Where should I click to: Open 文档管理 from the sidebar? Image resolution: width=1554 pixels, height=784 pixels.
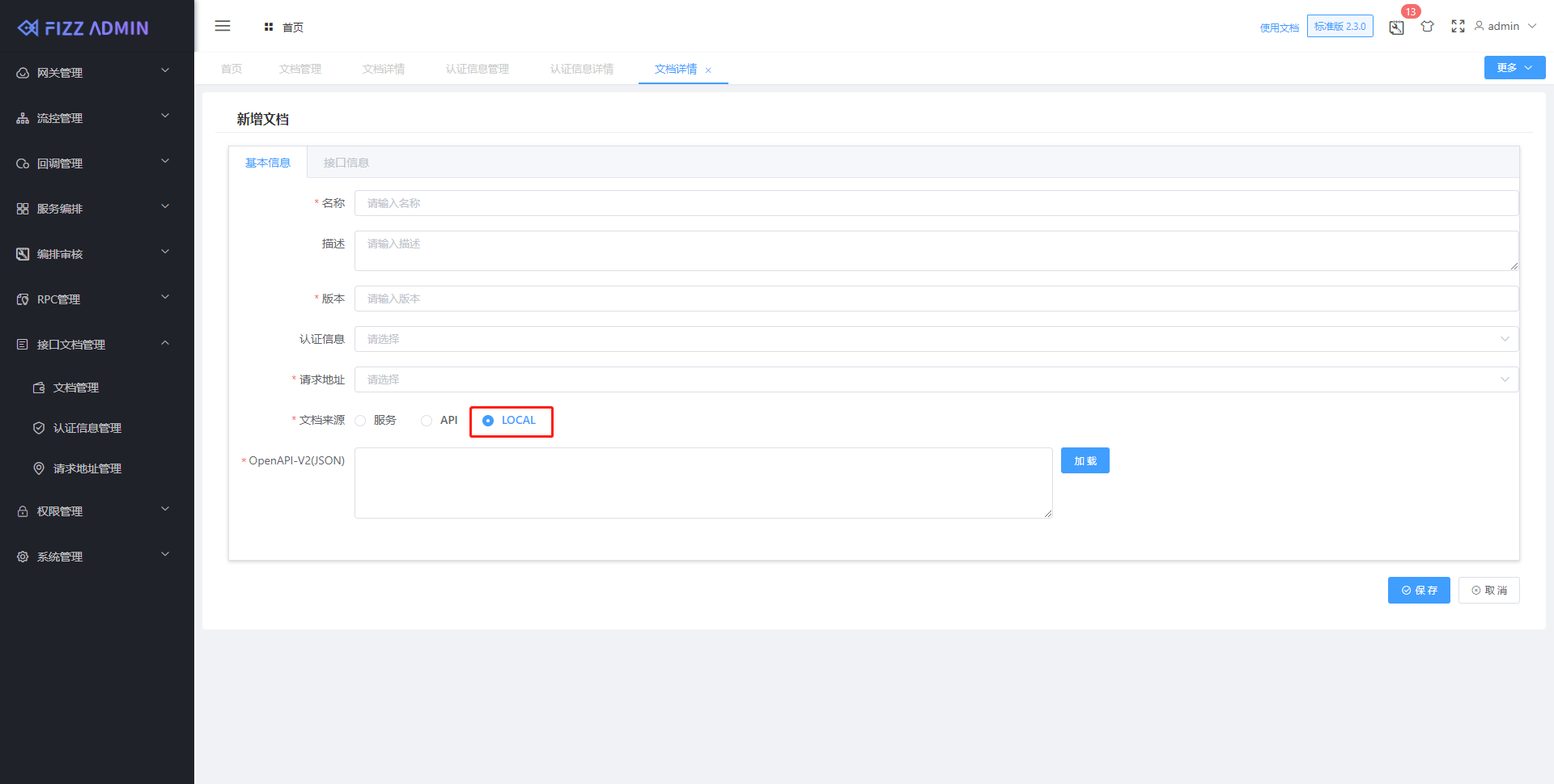coord(39,388)
